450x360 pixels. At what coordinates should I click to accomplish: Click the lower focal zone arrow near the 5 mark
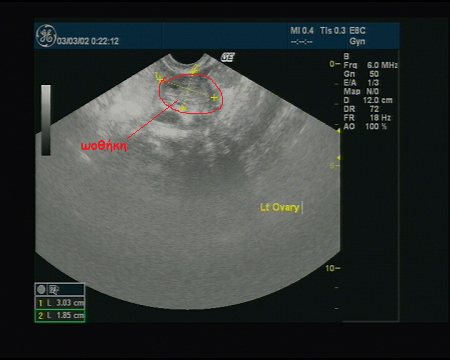click(x=338, y=158)
